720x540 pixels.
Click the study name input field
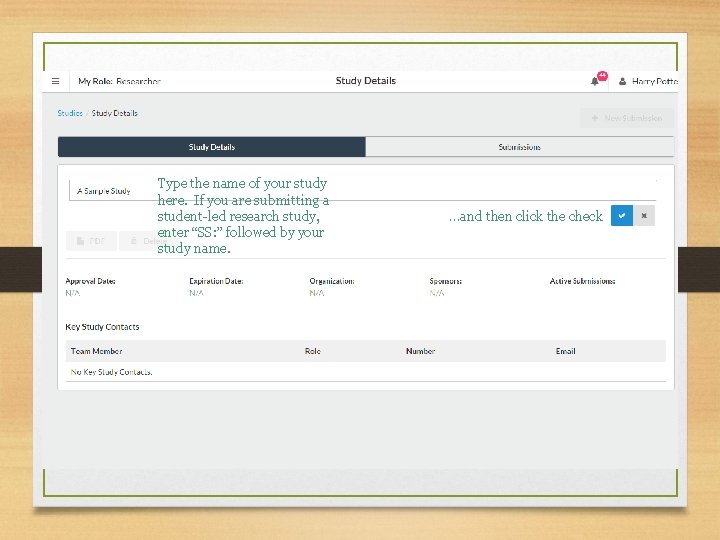tap(362, 191)
